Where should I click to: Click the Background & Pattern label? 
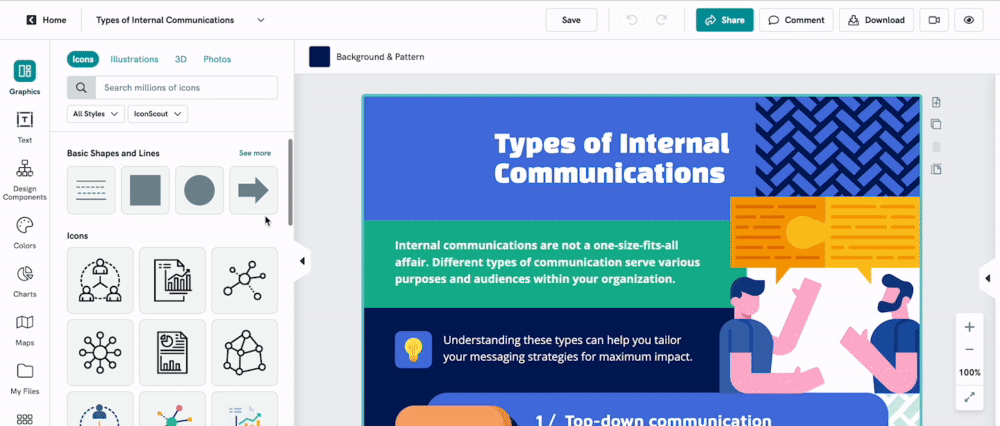[x=380, y=57]
